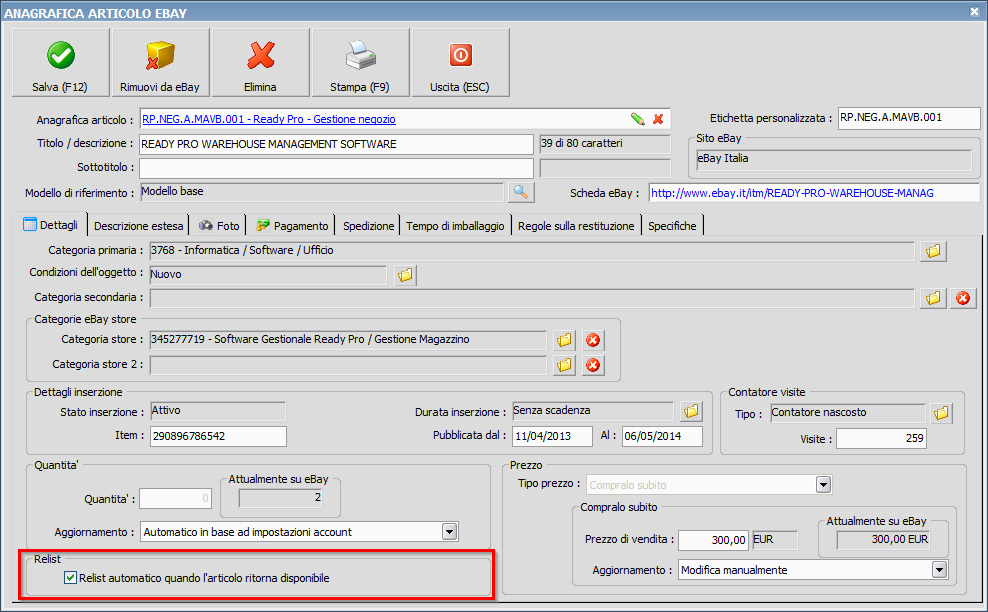The height and width of the screenshot is (612, 988).
Task: Open the Foto tab
Action: (219, 226)
